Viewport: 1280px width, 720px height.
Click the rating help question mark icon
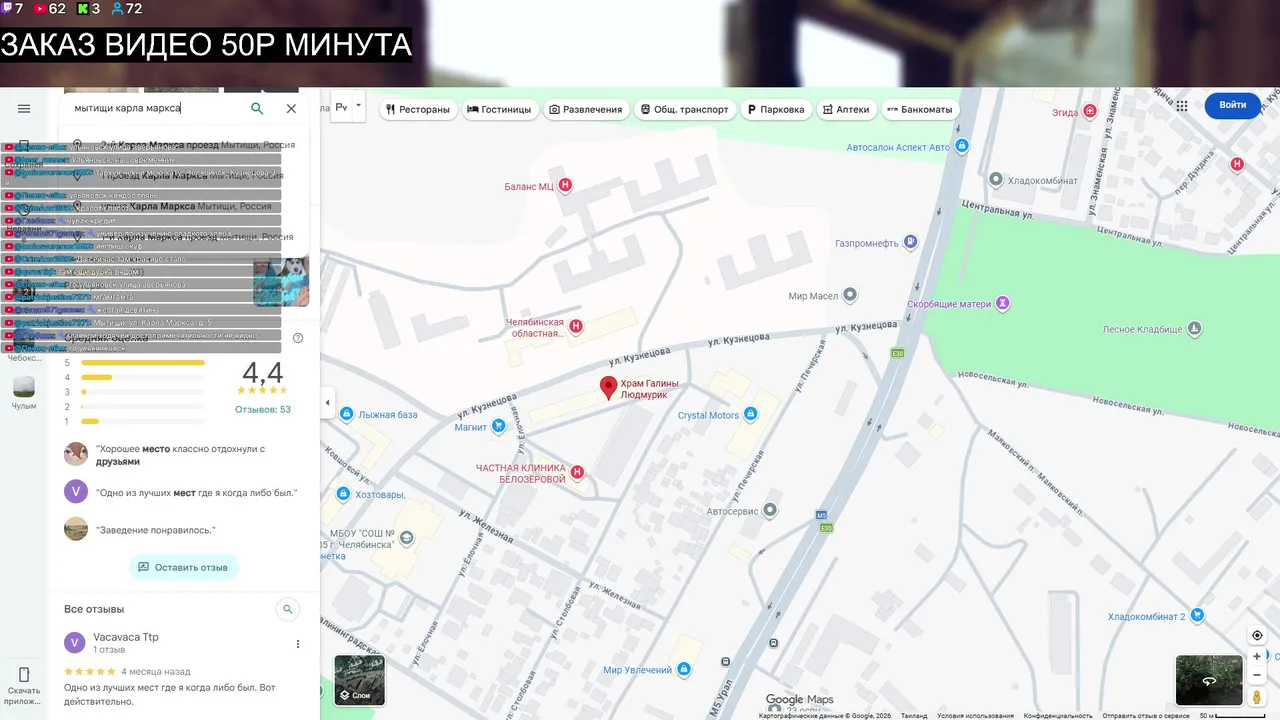coord(297,338)
